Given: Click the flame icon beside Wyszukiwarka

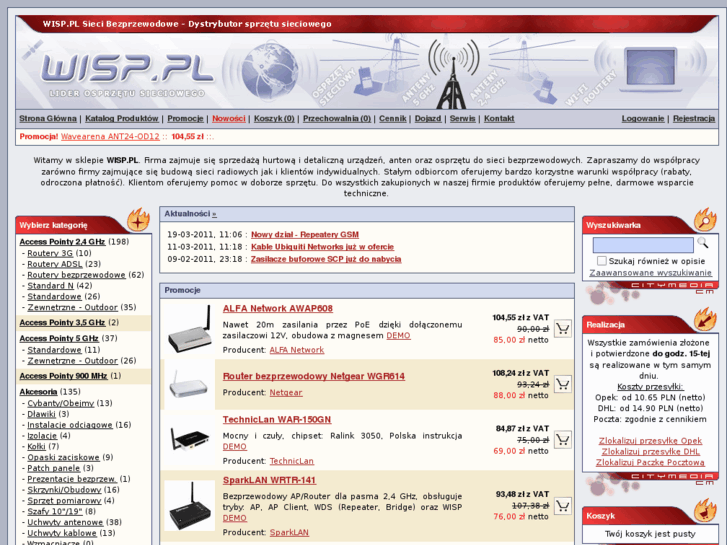Looking at the screenshot, I should click(705, 220).
